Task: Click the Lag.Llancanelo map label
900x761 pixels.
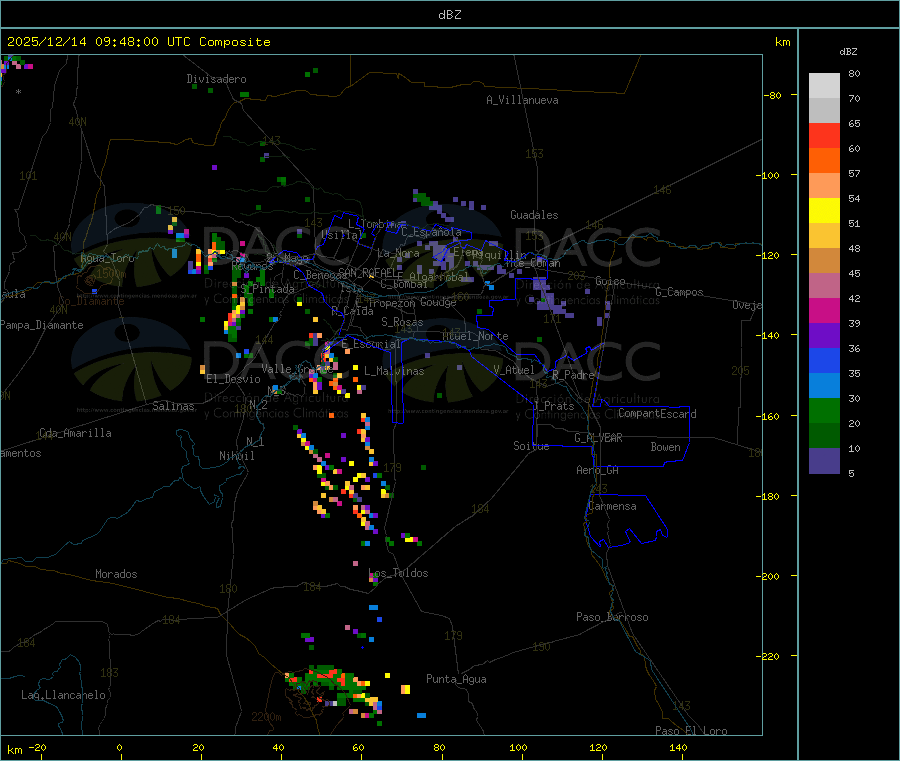Action: tap(64, 695)
